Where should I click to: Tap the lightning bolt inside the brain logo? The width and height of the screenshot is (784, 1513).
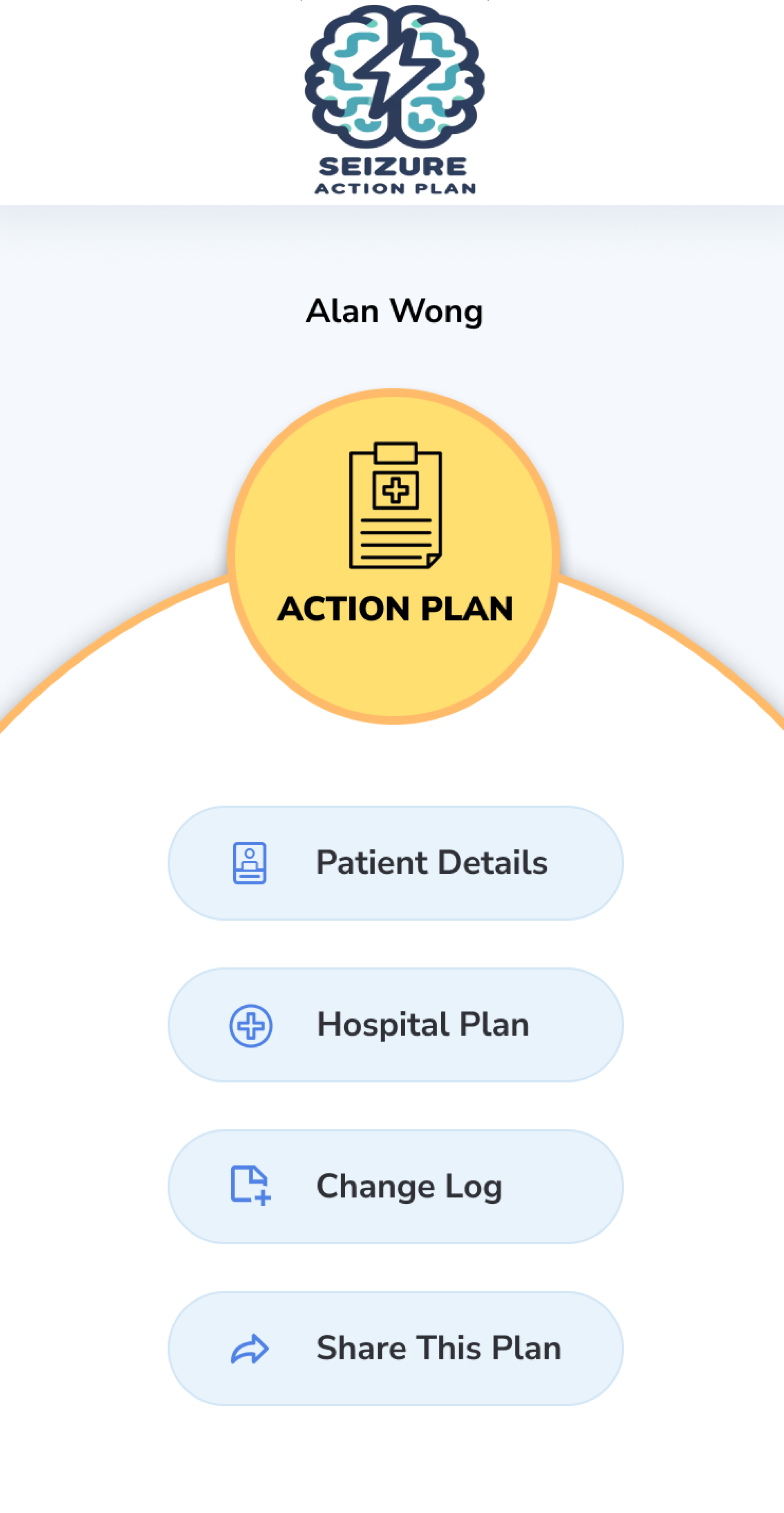(x=395, y=73)
